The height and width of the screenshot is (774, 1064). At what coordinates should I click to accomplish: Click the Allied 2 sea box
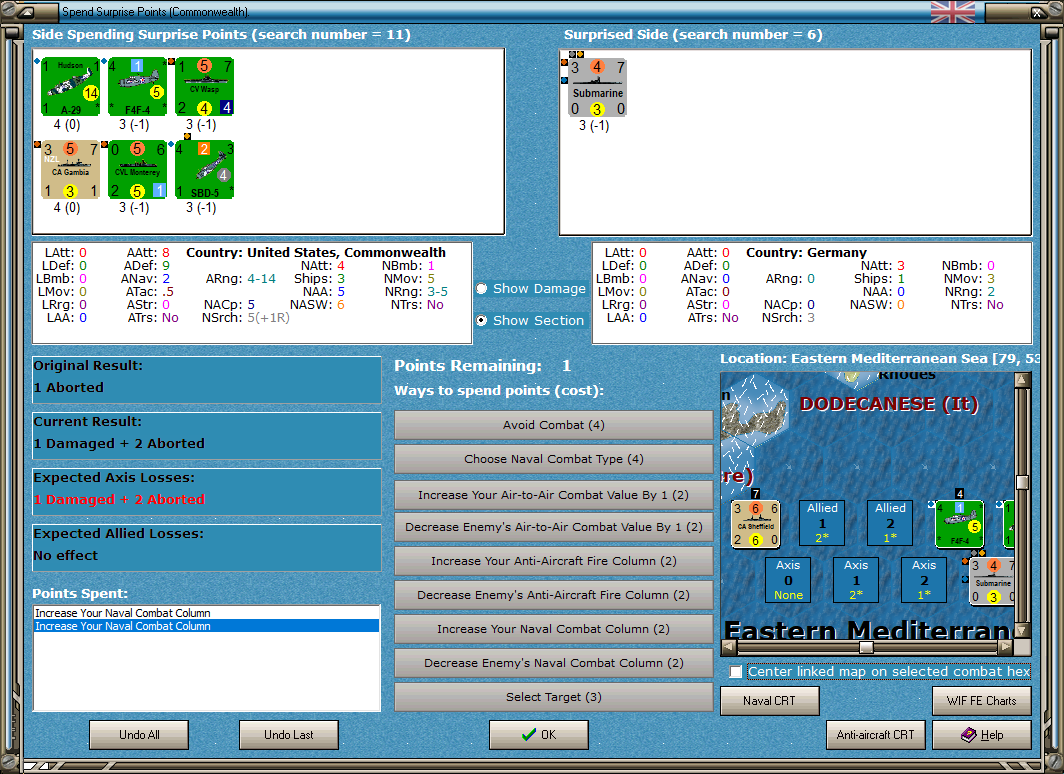(x=890, y=522)
